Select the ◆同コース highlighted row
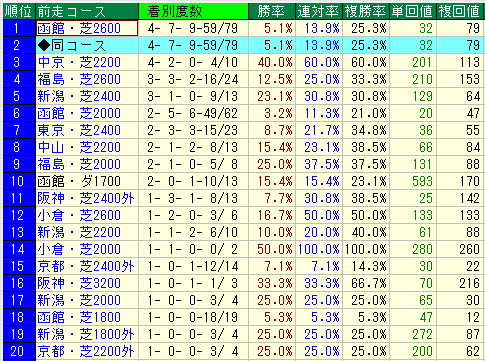The image size is (485, 361). (x=243, y=45)
